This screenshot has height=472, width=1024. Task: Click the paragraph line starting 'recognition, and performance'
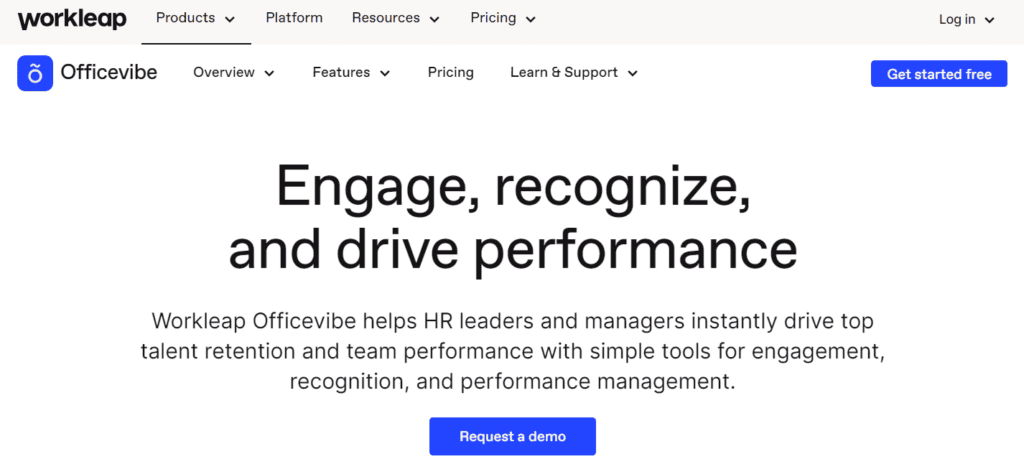point(513,381)
